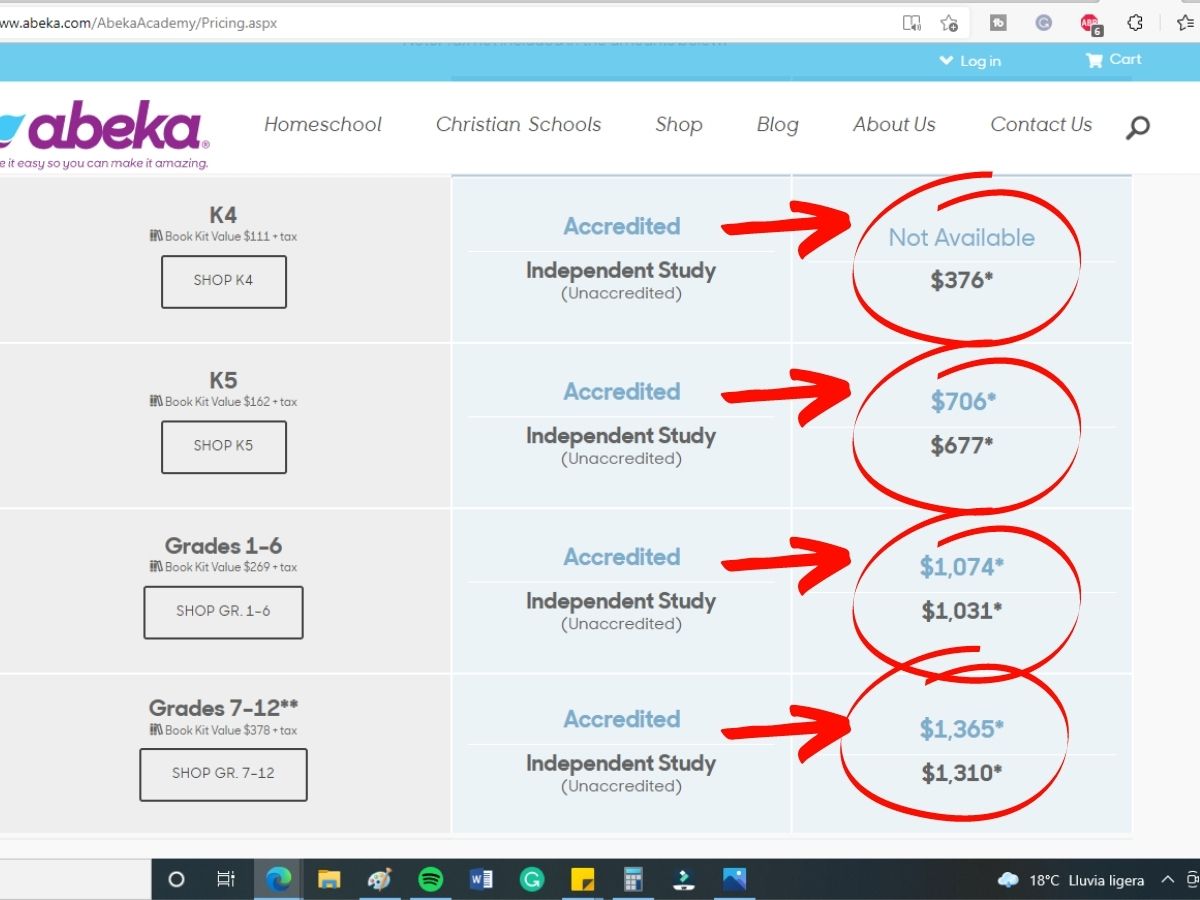
Task: Open the gray 'fb' browser extension
Action: 998,23
